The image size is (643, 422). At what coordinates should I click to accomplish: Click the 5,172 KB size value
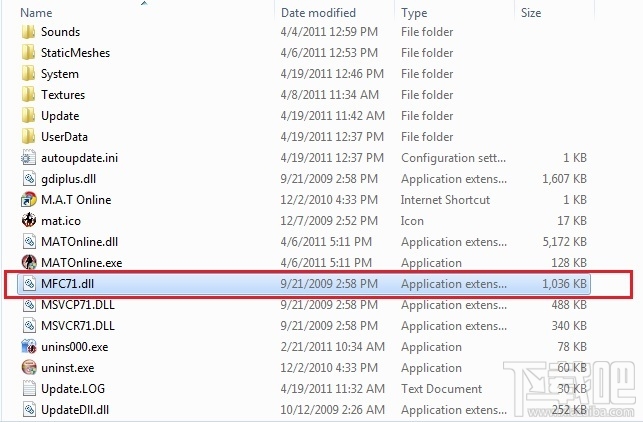(565, 242)
